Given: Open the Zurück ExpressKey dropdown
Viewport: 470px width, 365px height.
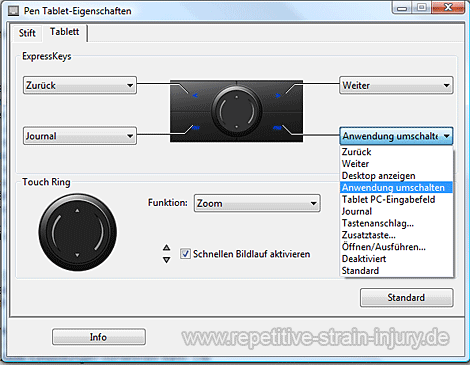Looking at the screenshot, I should (x=80, y=85).
